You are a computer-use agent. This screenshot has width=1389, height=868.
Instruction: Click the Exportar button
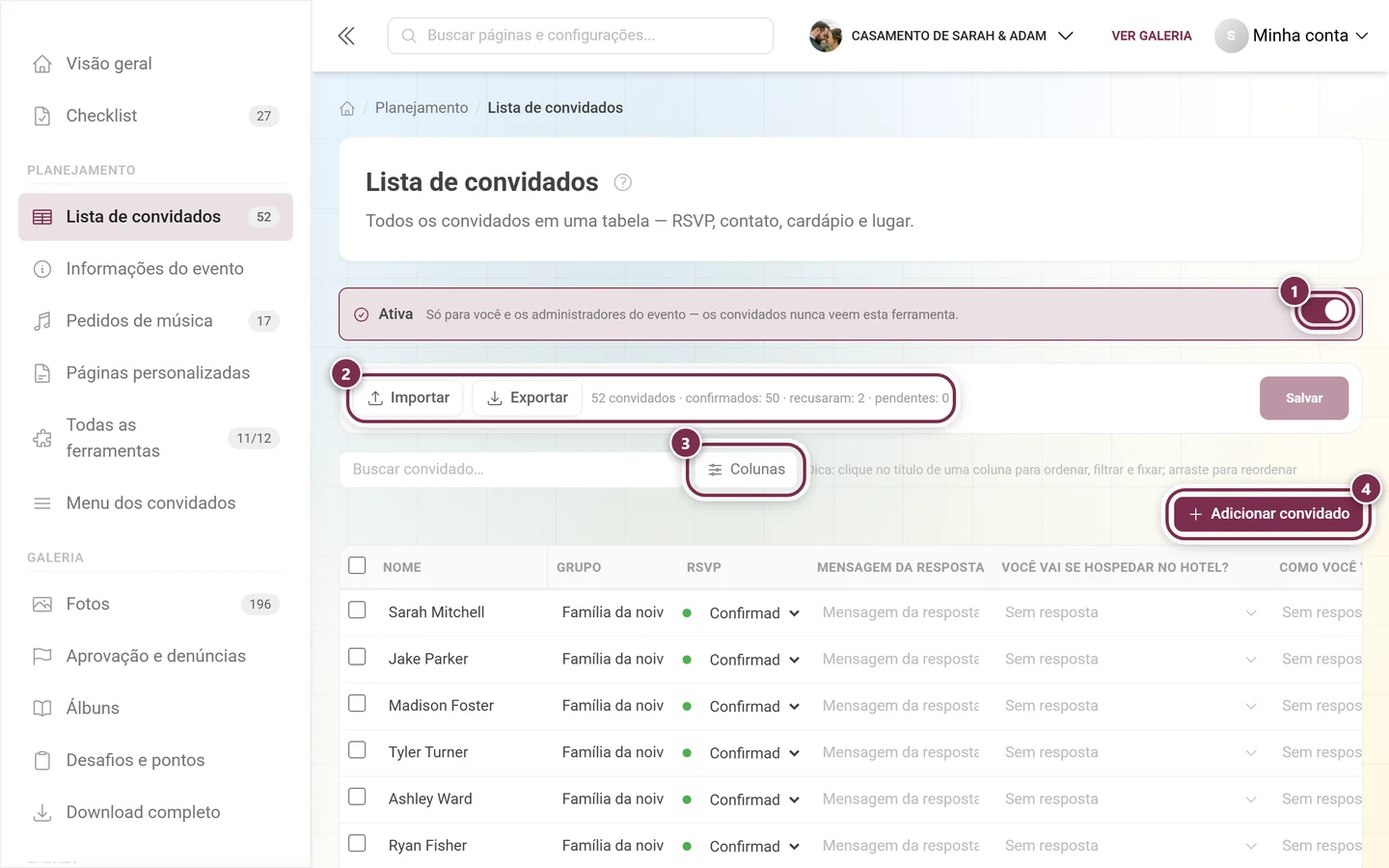click(x=527, y=398)
